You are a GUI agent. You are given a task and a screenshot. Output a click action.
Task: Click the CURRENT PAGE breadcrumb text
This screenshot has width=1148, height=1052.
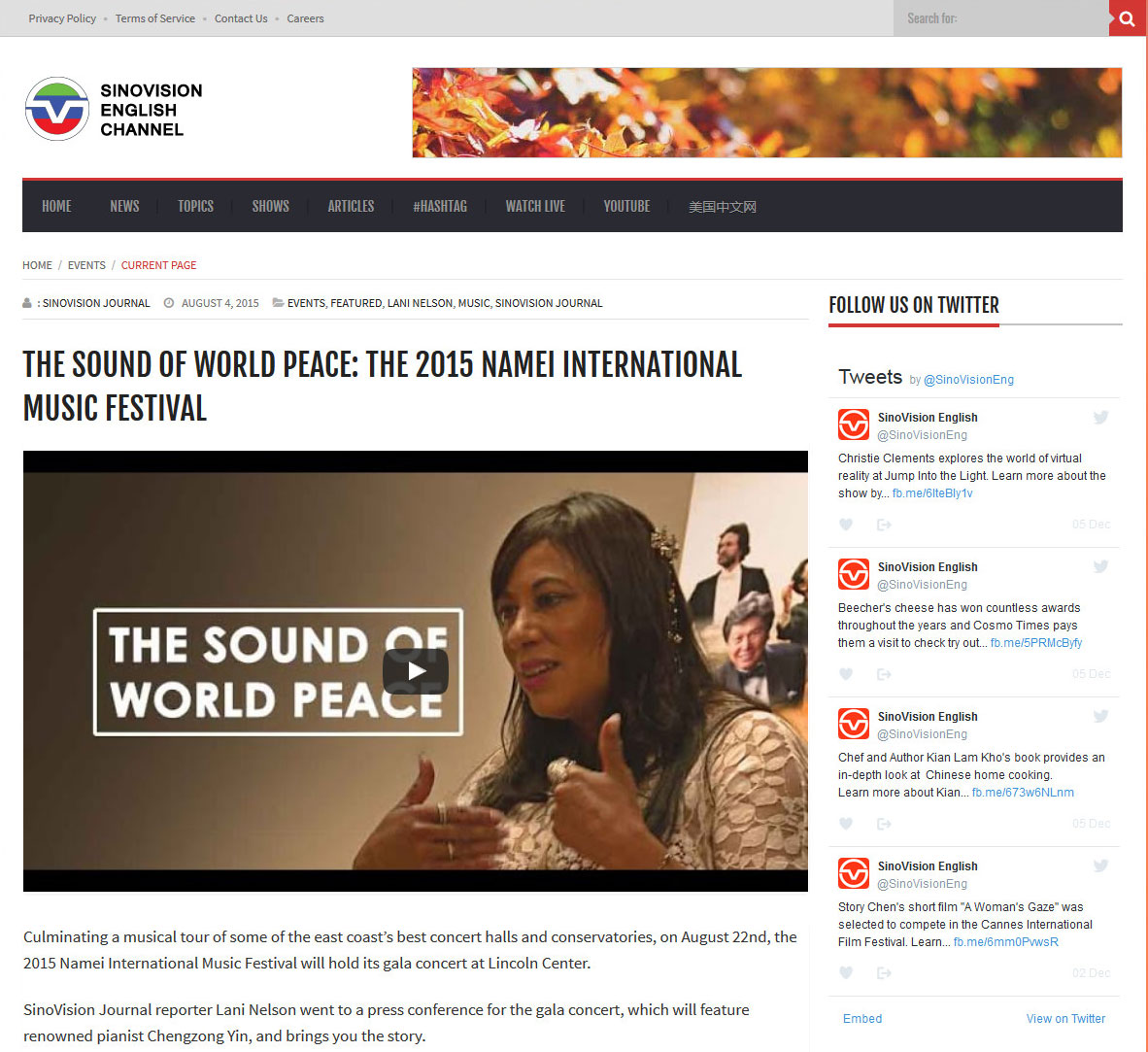159,265
